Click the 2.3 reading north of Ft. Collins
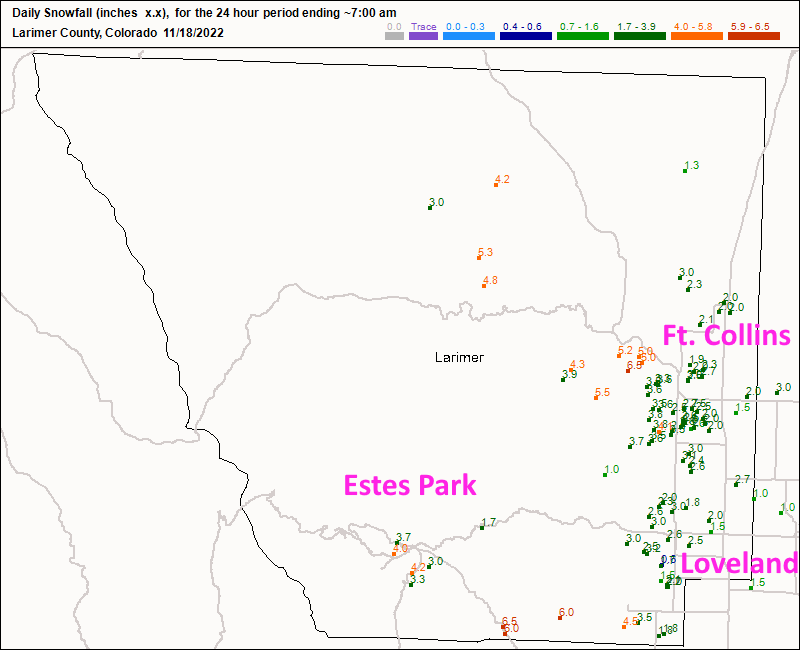The height and width of the screenshot is (650, 800). (694, 284)
